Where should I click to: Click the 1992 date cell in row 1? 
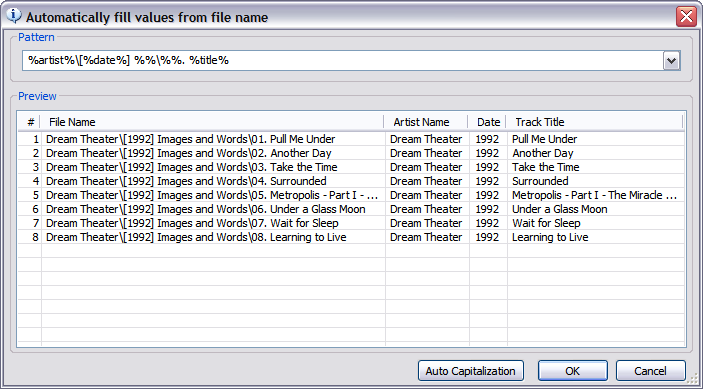(487, 139)
